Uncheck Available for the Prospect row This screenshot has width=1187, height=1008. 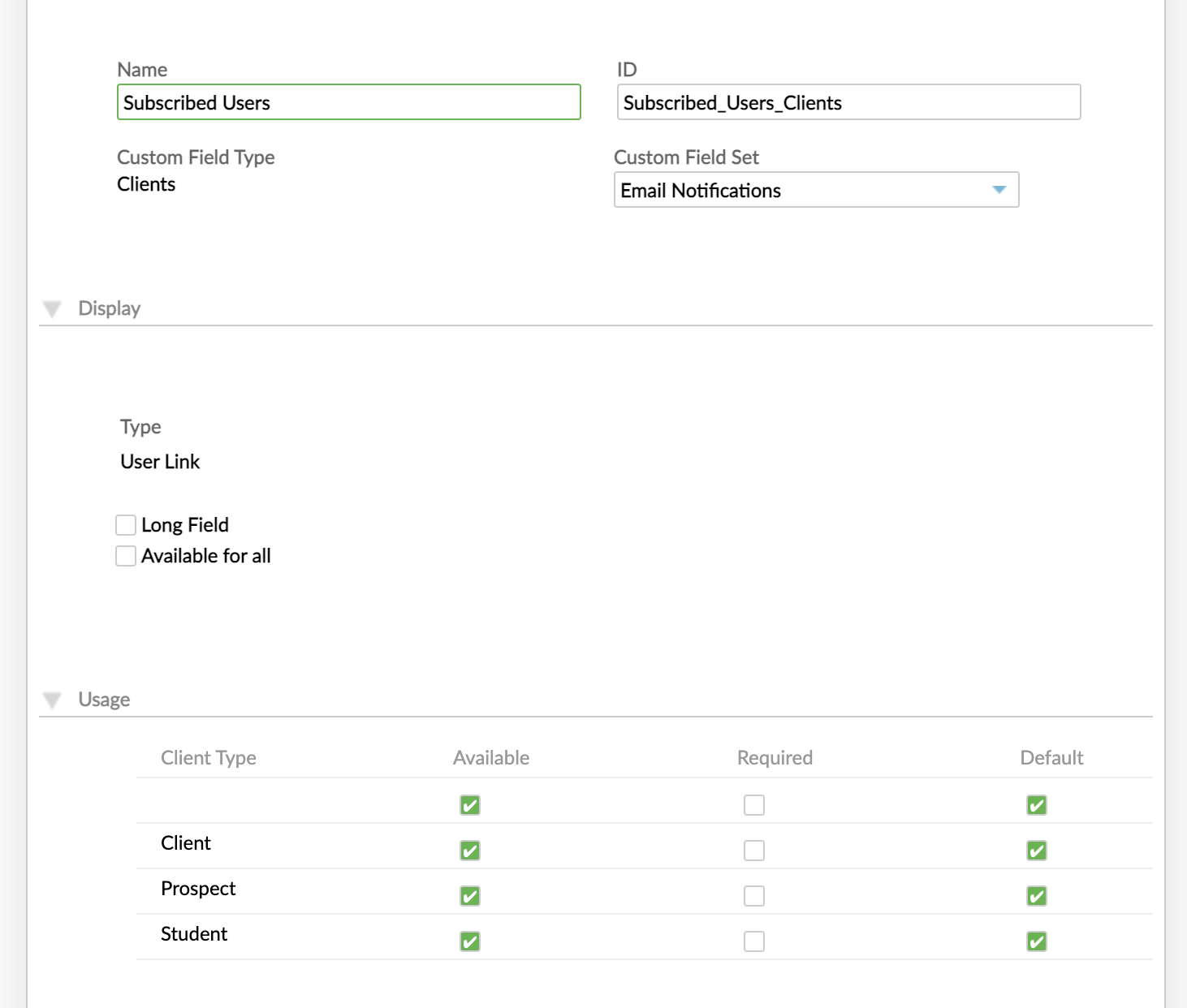(469, 896)
